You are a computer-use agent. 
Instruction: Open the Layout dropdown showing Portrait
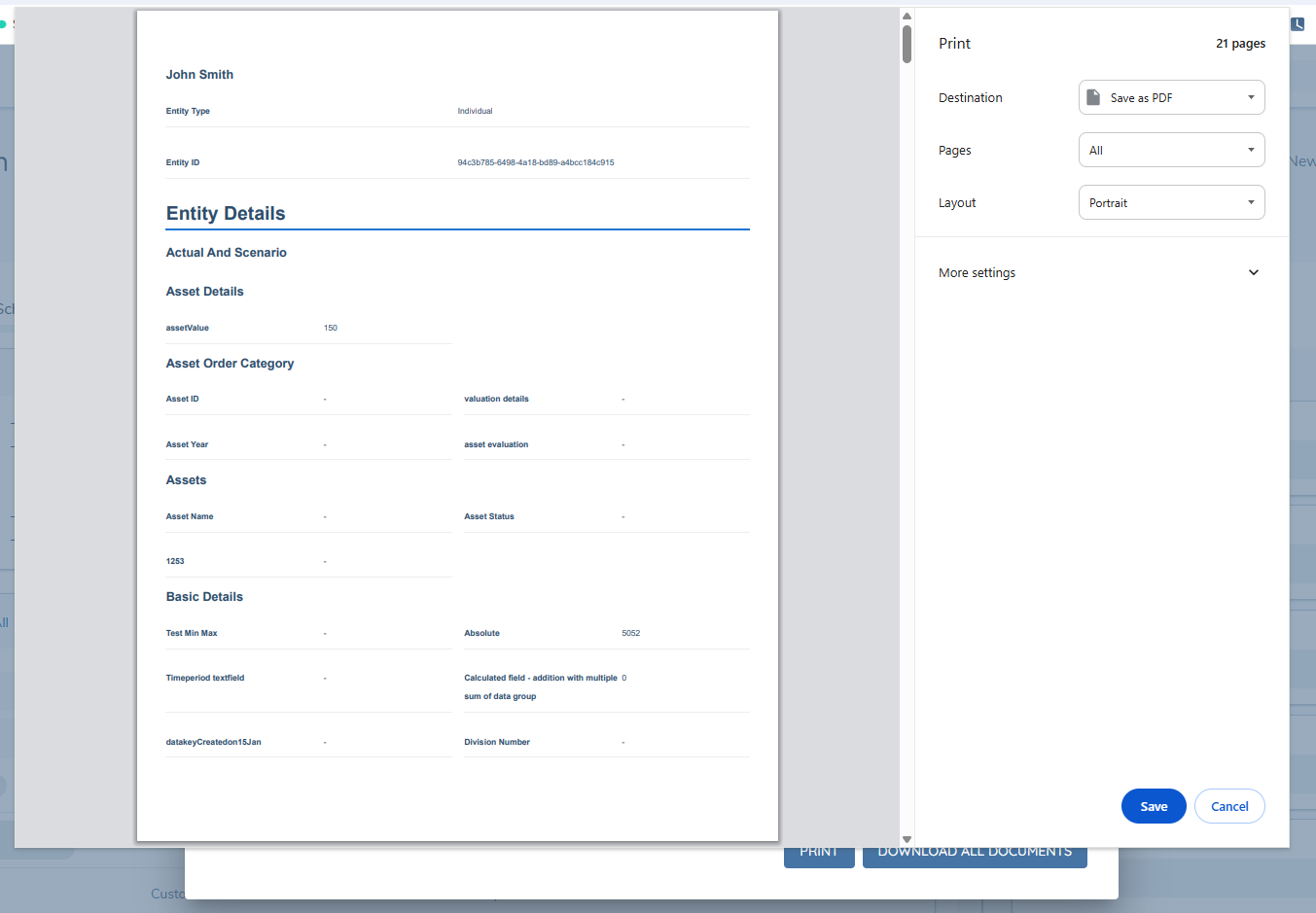click(x=1171, y=201)
